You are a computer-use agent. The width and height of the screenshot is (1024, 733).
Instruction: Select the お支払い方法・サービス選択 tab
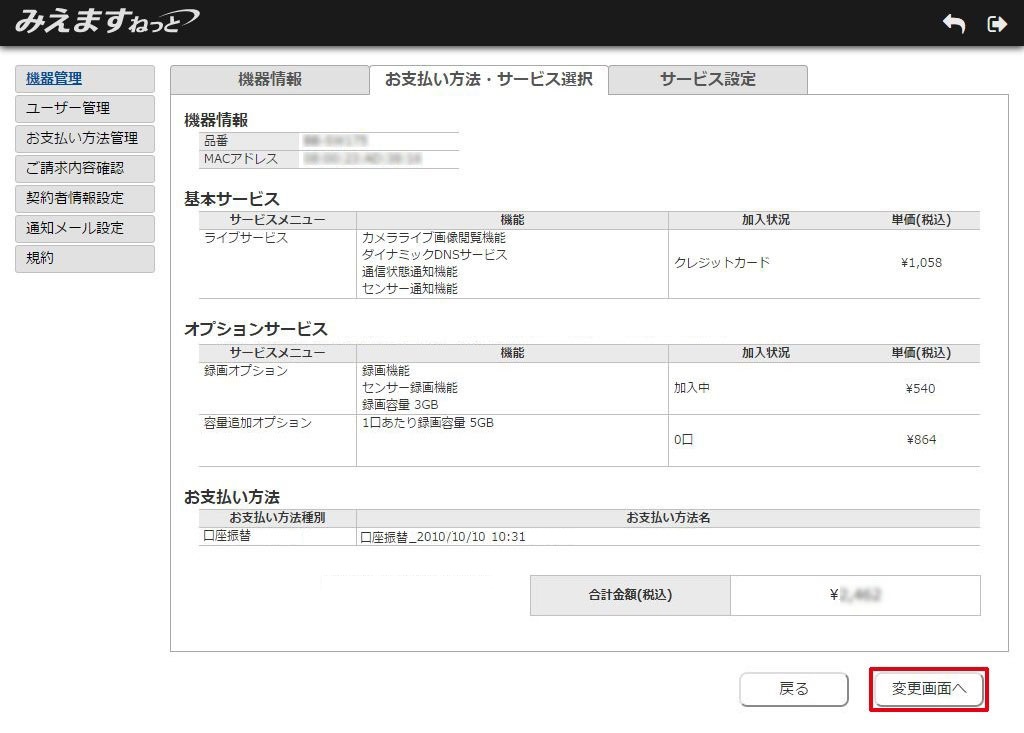click(x=488, y=80)
